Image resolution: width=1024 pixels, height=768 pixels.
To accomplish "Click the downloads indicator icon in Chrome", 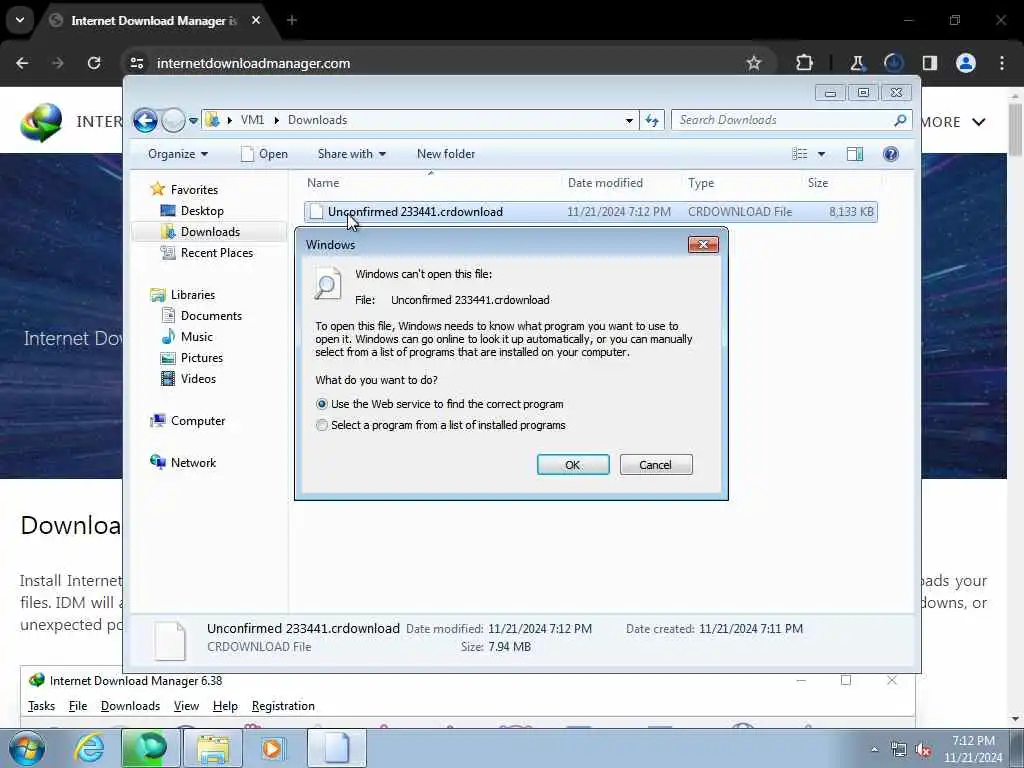I will [893, 63].
